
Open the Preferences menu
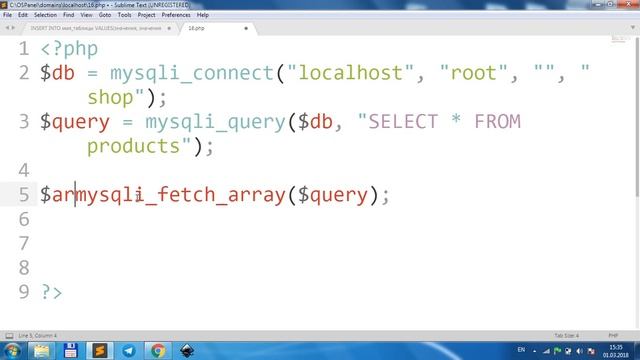click(176, 15)
